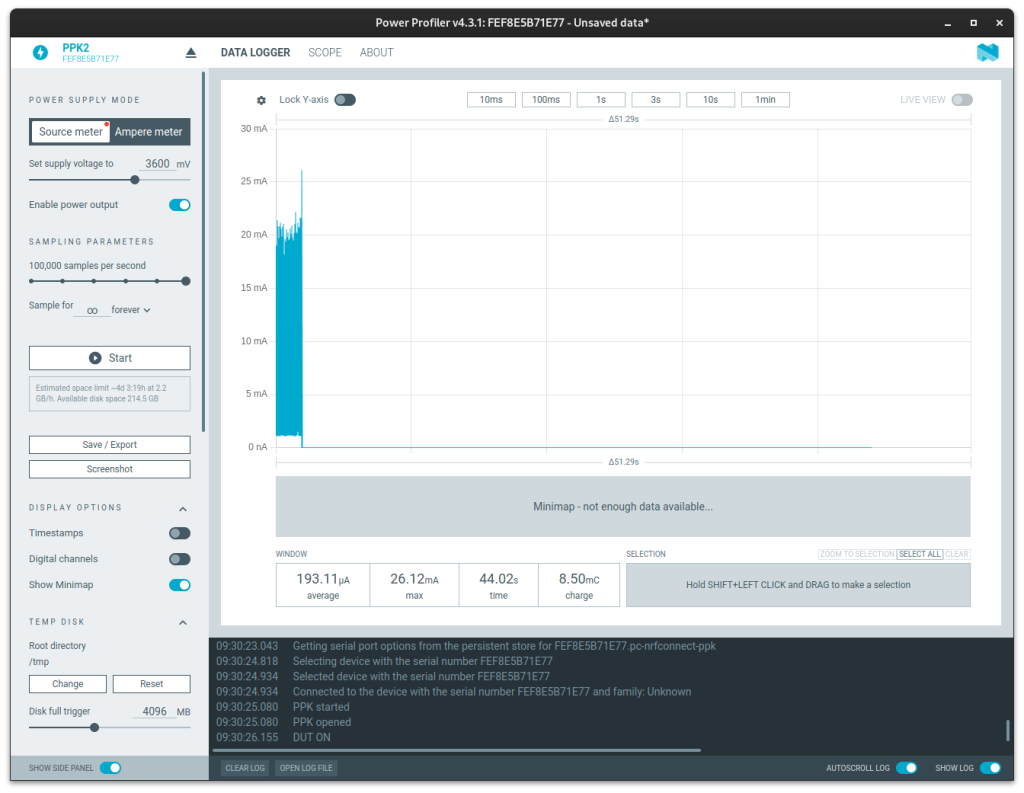The height and width of the screenshot is (793, 1024).
Task: Click the eject device icon
Action: [x=191, y=53]
